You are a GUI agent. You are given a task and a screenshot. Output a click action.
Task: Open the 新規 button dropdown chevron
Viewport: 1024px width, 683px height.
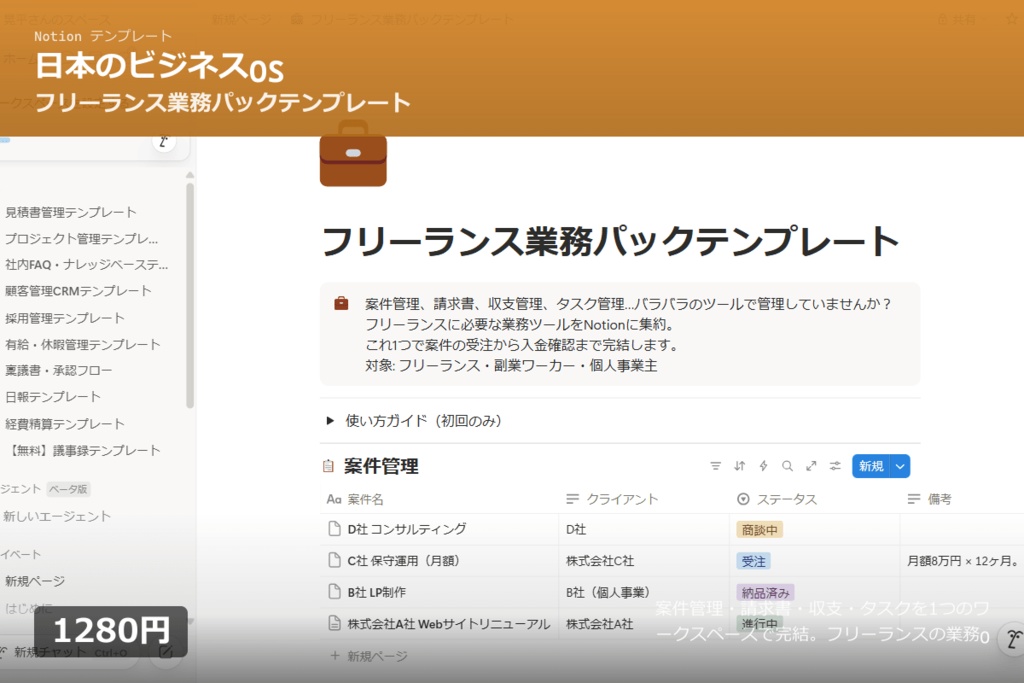(x=900, y=466)
